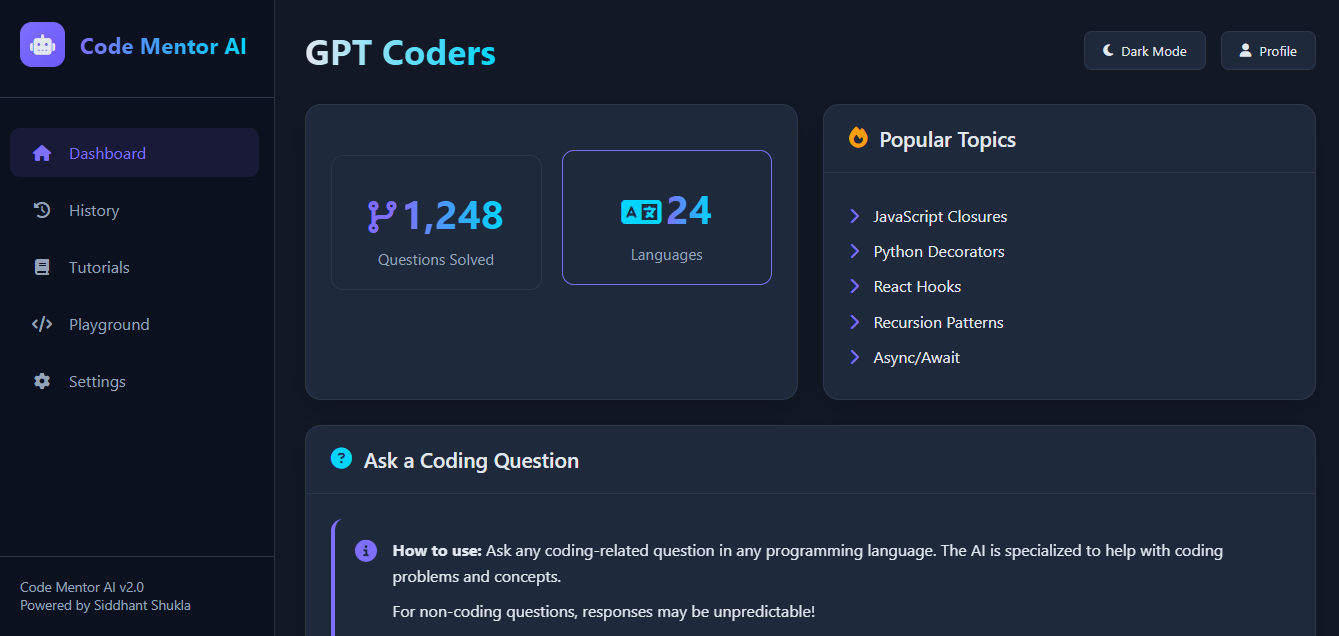Image resolution: width=1339 pixels, height=636 pixels.
Task: Open the Recursion Patterns topic
Action: tap(938, 322)
